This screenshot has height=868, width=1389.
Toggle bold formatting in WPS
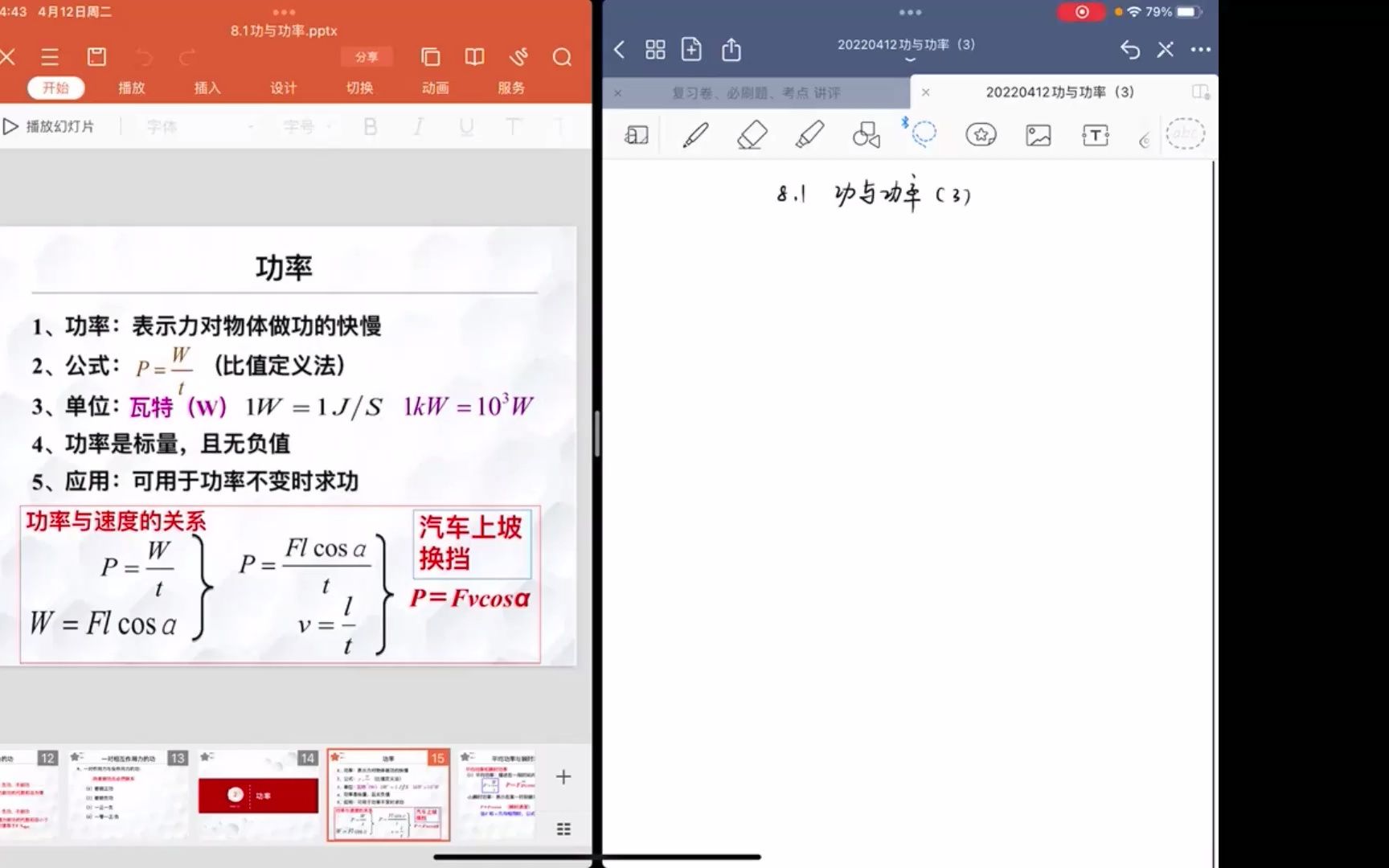click(x=370, y=126)
